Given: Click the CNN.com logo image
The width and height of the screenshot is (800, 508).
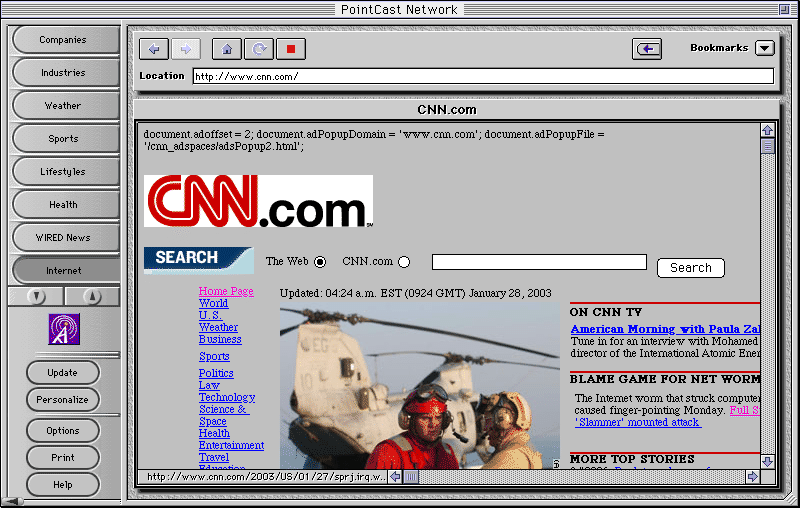Looking at the screenshot, I should 258,201.
